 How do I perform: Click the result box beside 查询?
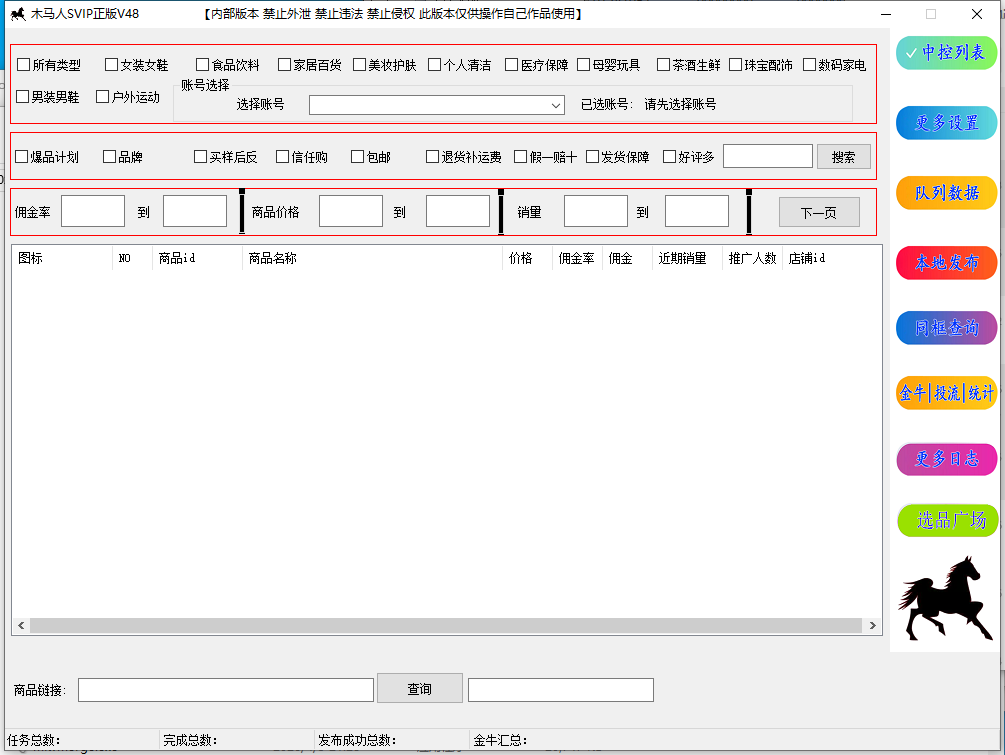(x=561, y=690)
